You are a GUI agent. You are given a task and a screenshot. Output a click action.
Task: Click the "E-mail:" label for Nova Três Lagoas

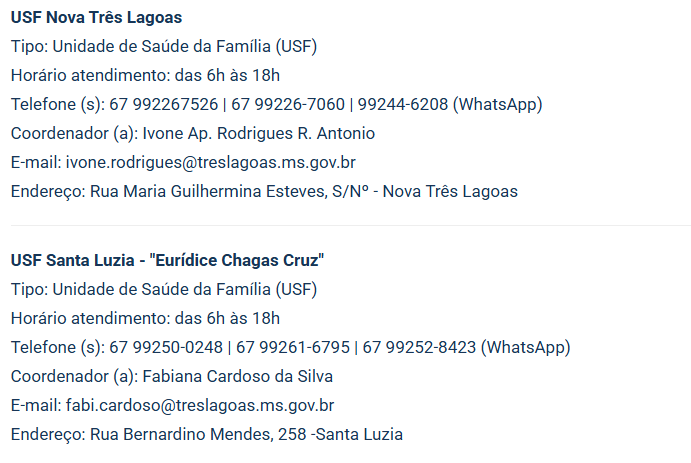point(36,162)
